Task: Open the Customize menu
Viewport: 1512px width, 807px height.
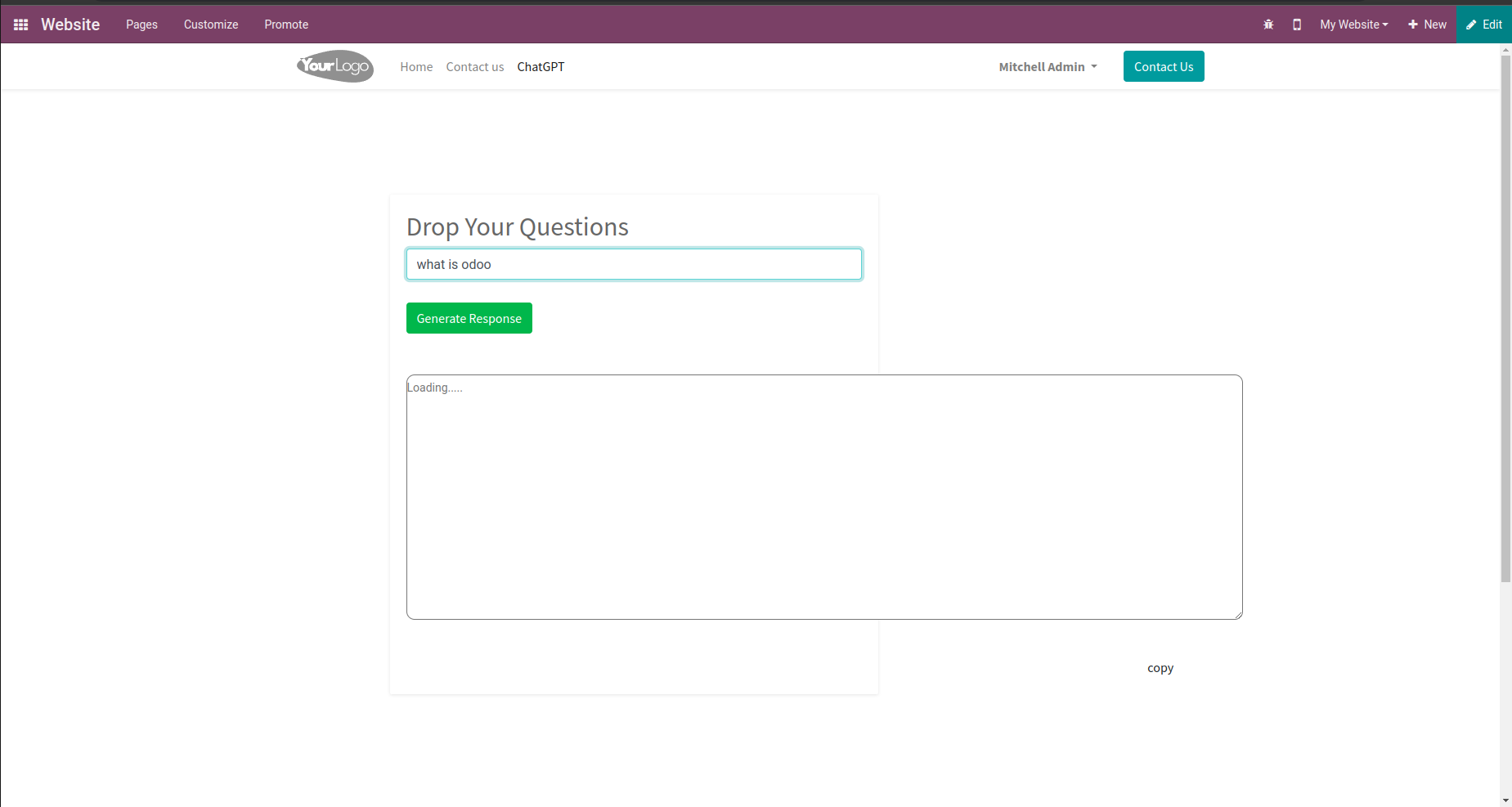Action: point(211,25)
